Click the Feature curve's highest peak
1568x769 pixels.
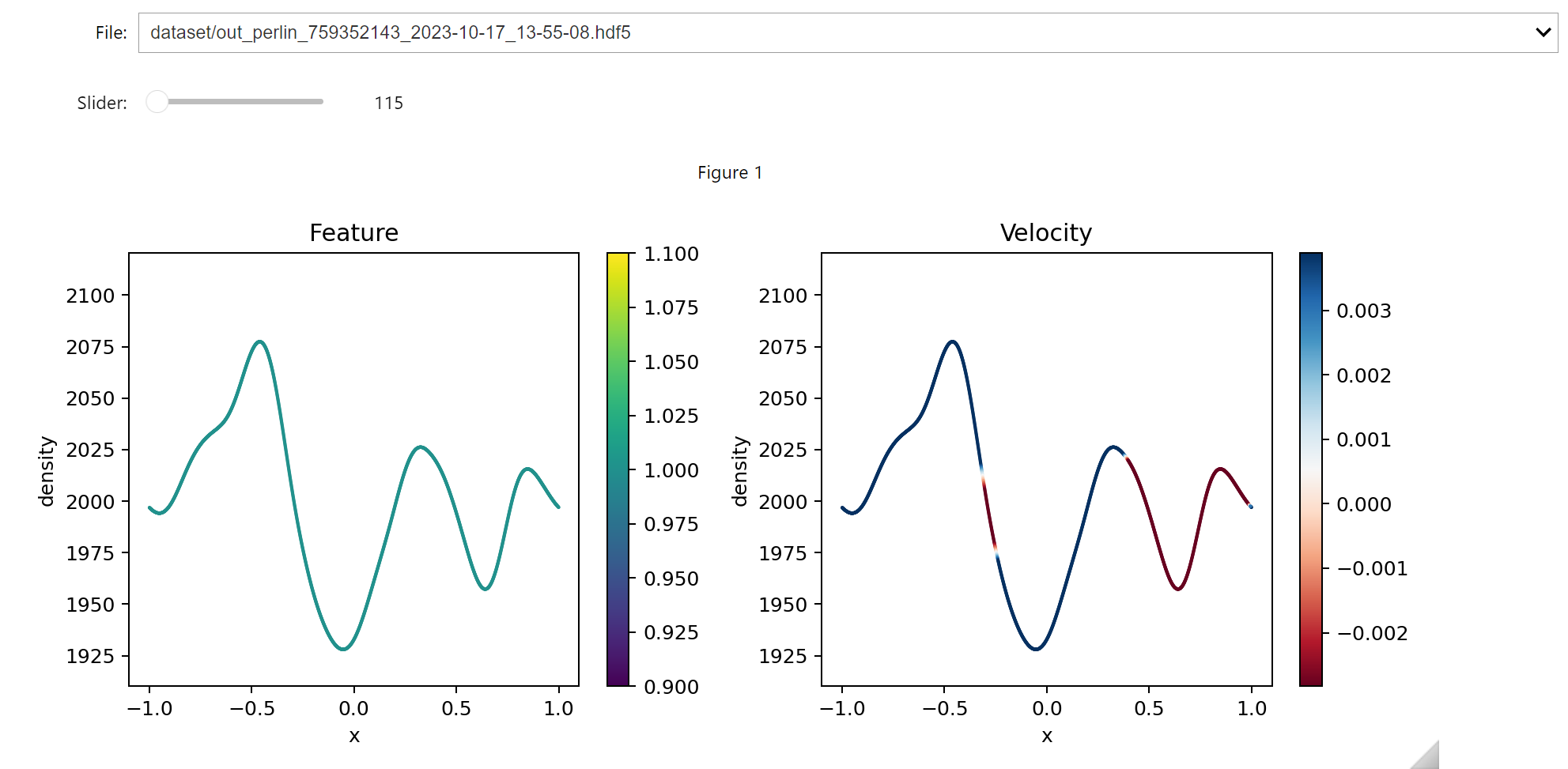[x=259, y=341]
